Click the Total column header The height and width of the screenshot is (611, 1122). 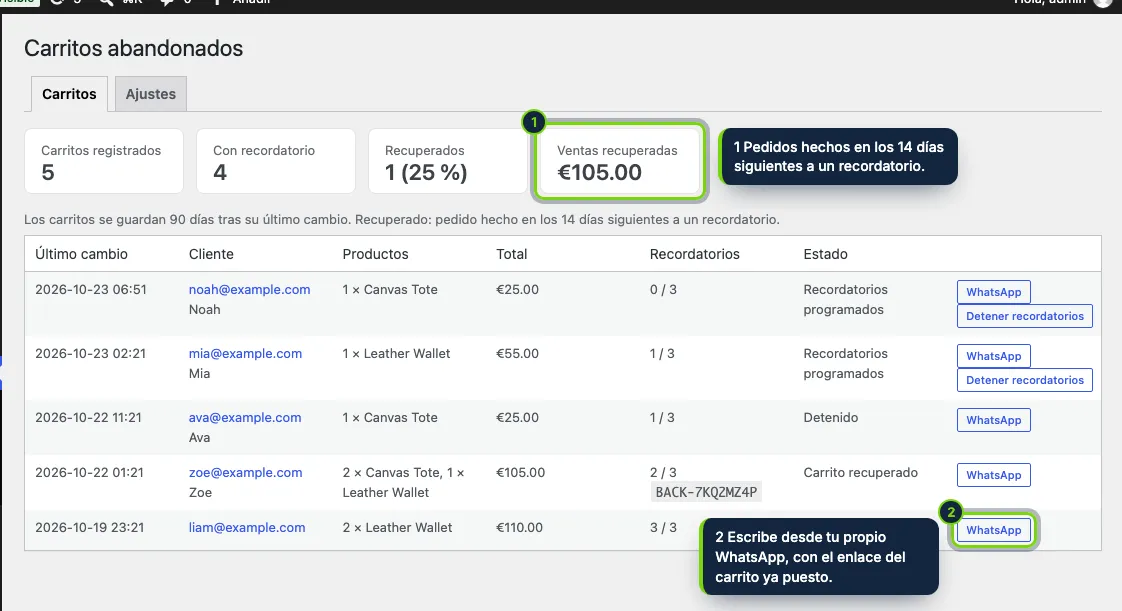(x=512, y=254)
